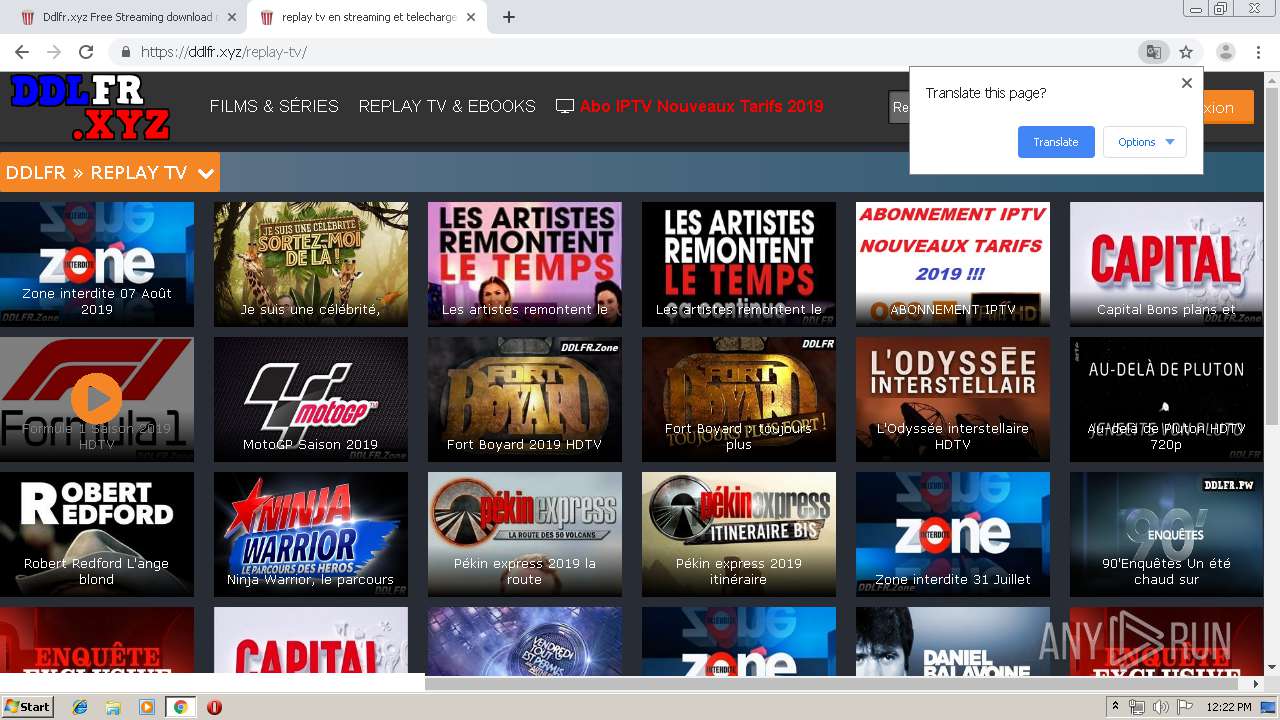Click into the site search field
1280x720 pixels.
click(x=898, y=107)
